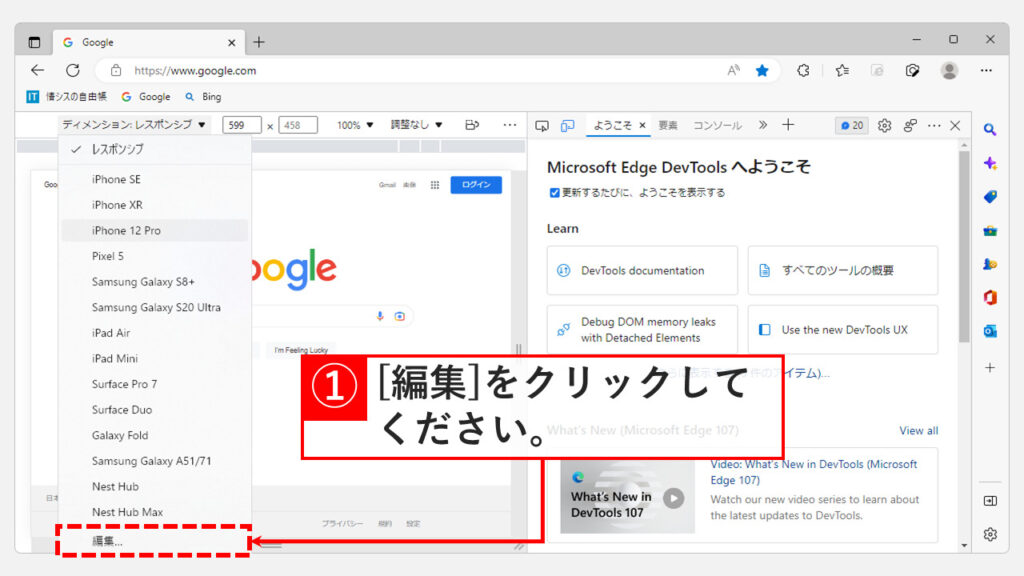This screenshot has width=1024, height=576.
Task: Go back using the browser back arrow
Action: [x=38, y=71]
